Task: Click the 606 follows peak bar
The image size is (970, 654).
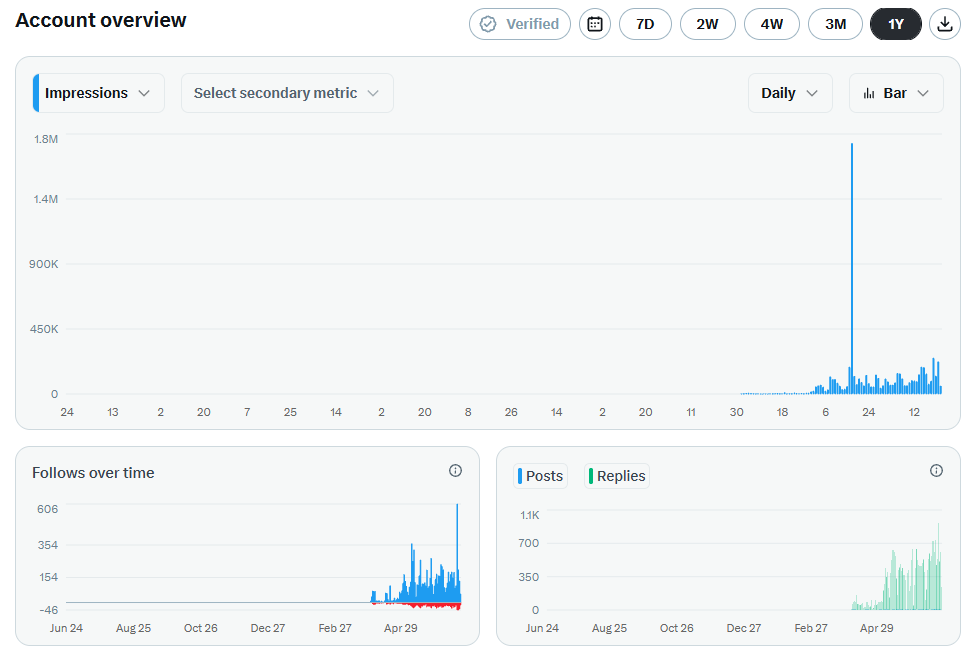Action: [x=457, y=553]
